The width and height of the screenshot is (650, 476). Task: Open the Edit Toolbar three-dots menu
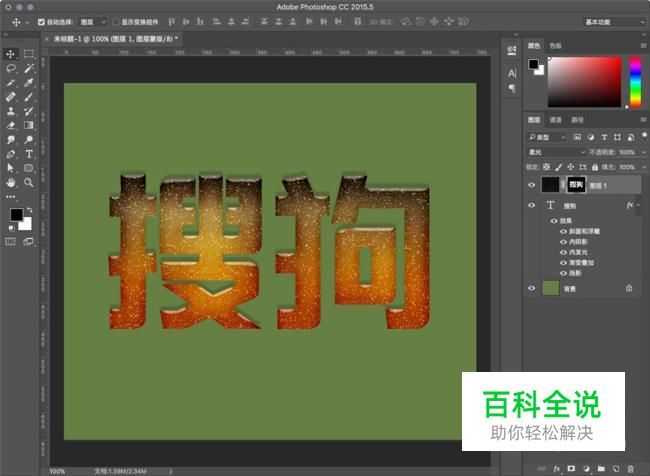[x=11, y=197]
